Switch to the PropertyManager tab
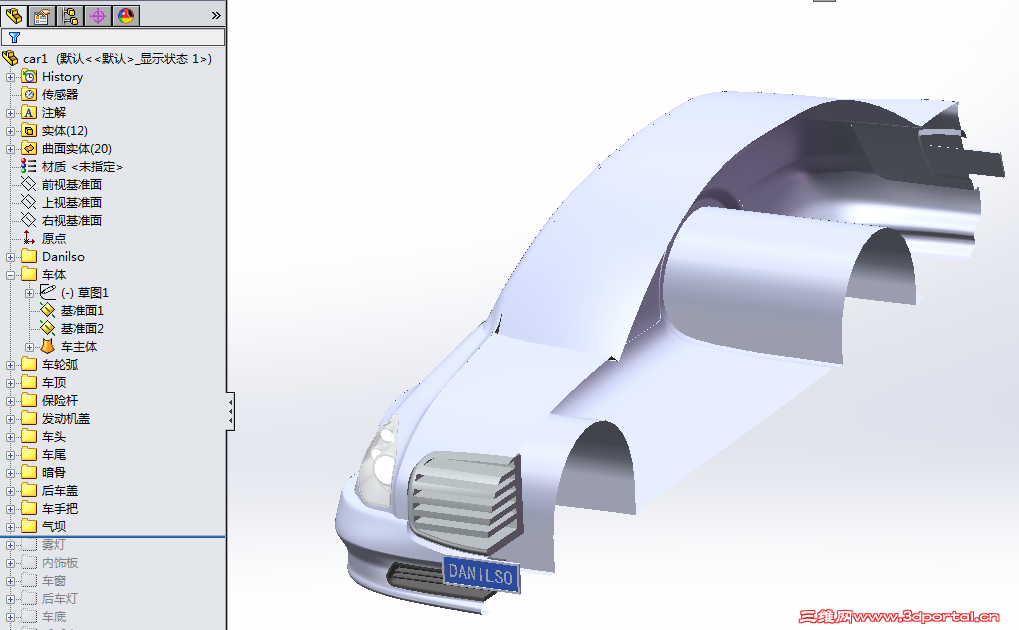The image size is (1019, 630). (42, 15)
